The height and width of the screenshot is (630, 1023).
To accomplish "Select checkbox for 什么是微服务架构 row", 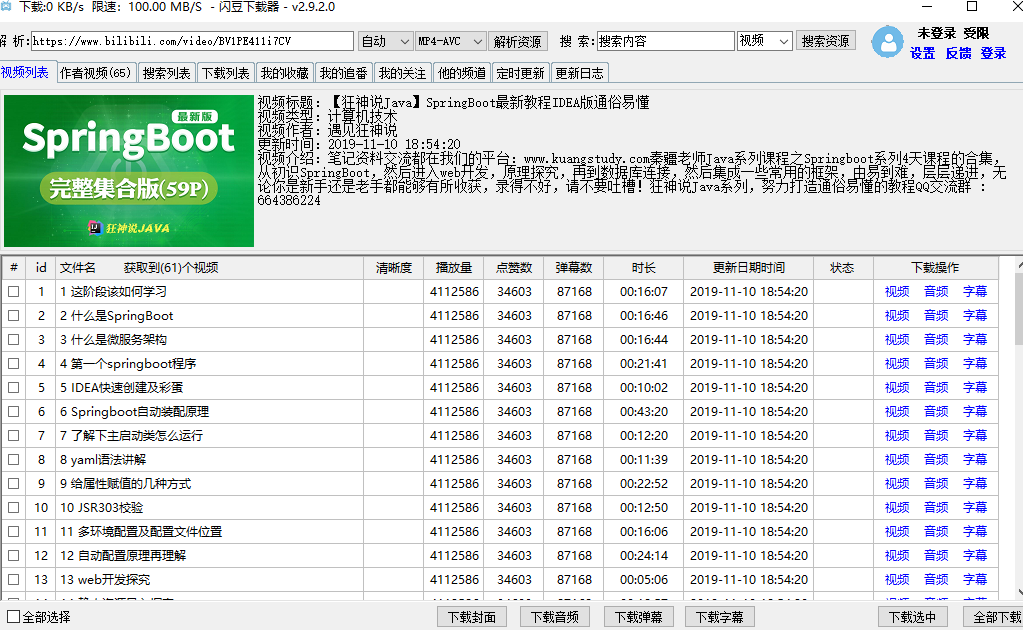I will [14, 340].
